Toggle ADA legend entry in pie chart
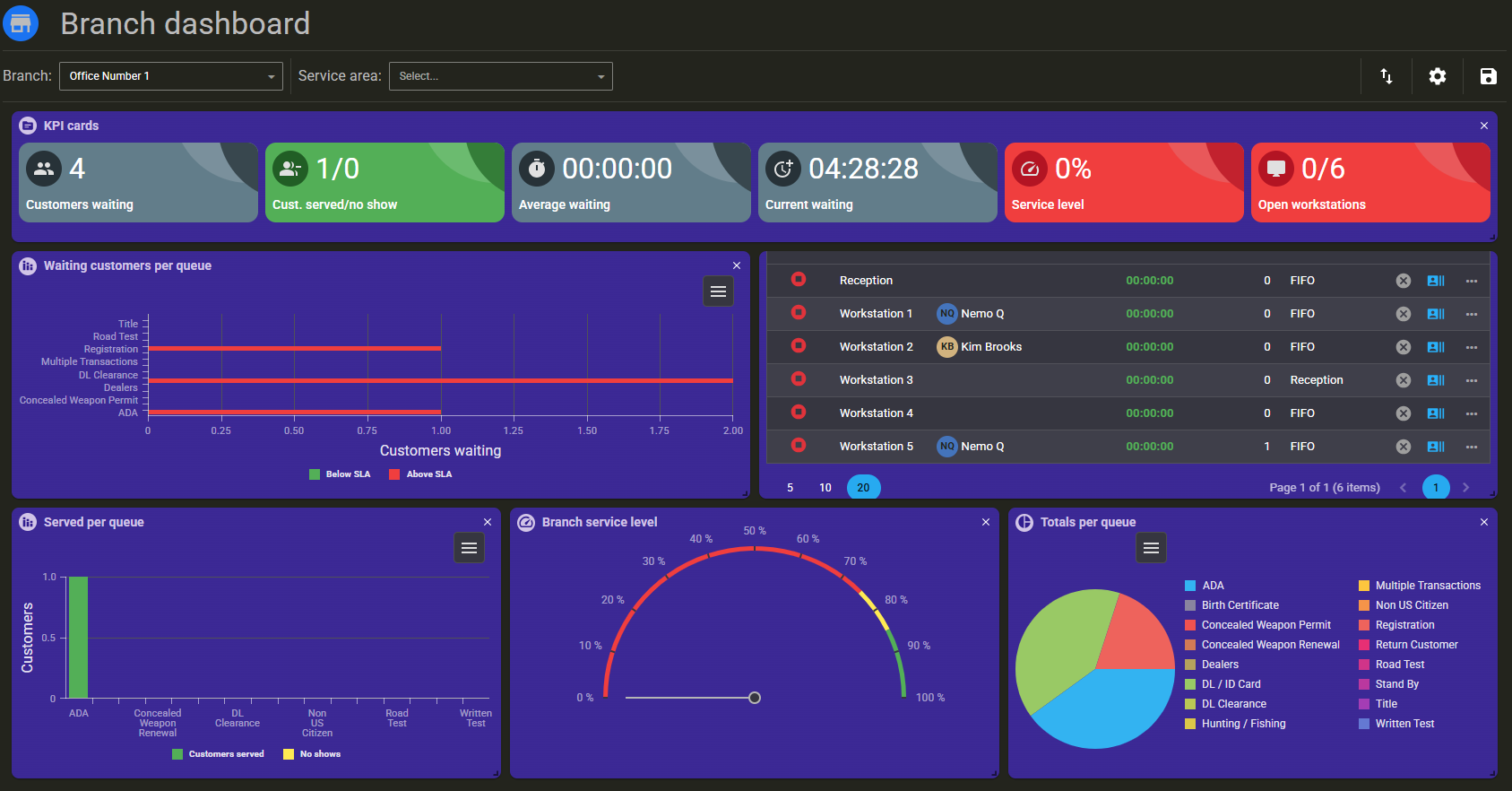The width and height of the screenshot is (1512, 791). click(x=1204, y=586)
